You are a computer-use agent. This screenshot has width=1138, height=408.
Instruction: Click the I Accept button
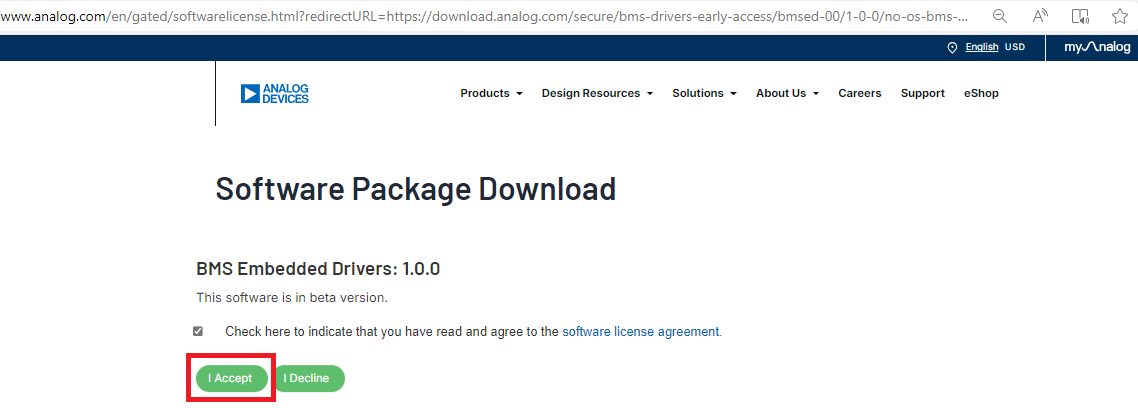[x=231, y=378]
